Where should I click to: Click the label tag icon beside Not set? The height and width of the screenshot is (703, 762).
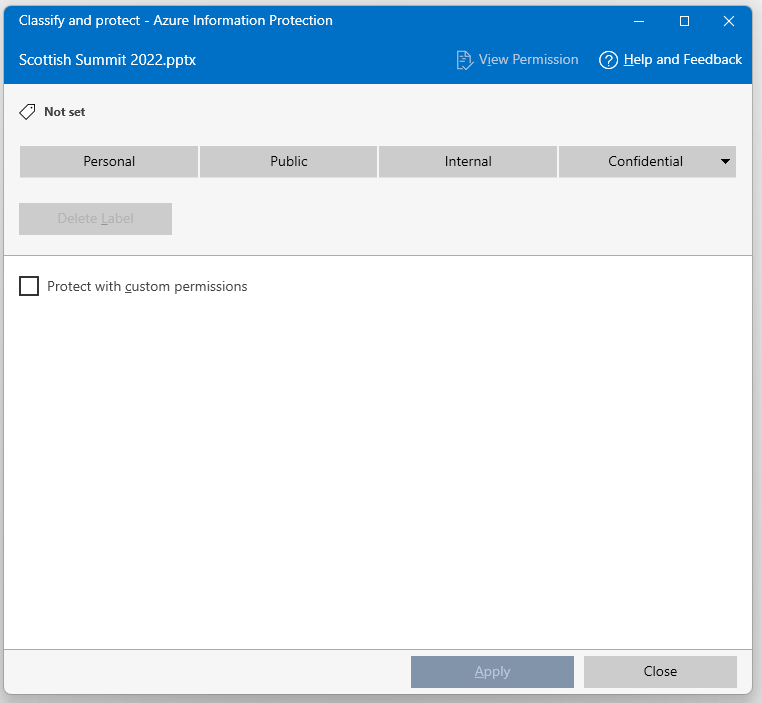click(28, 112)
